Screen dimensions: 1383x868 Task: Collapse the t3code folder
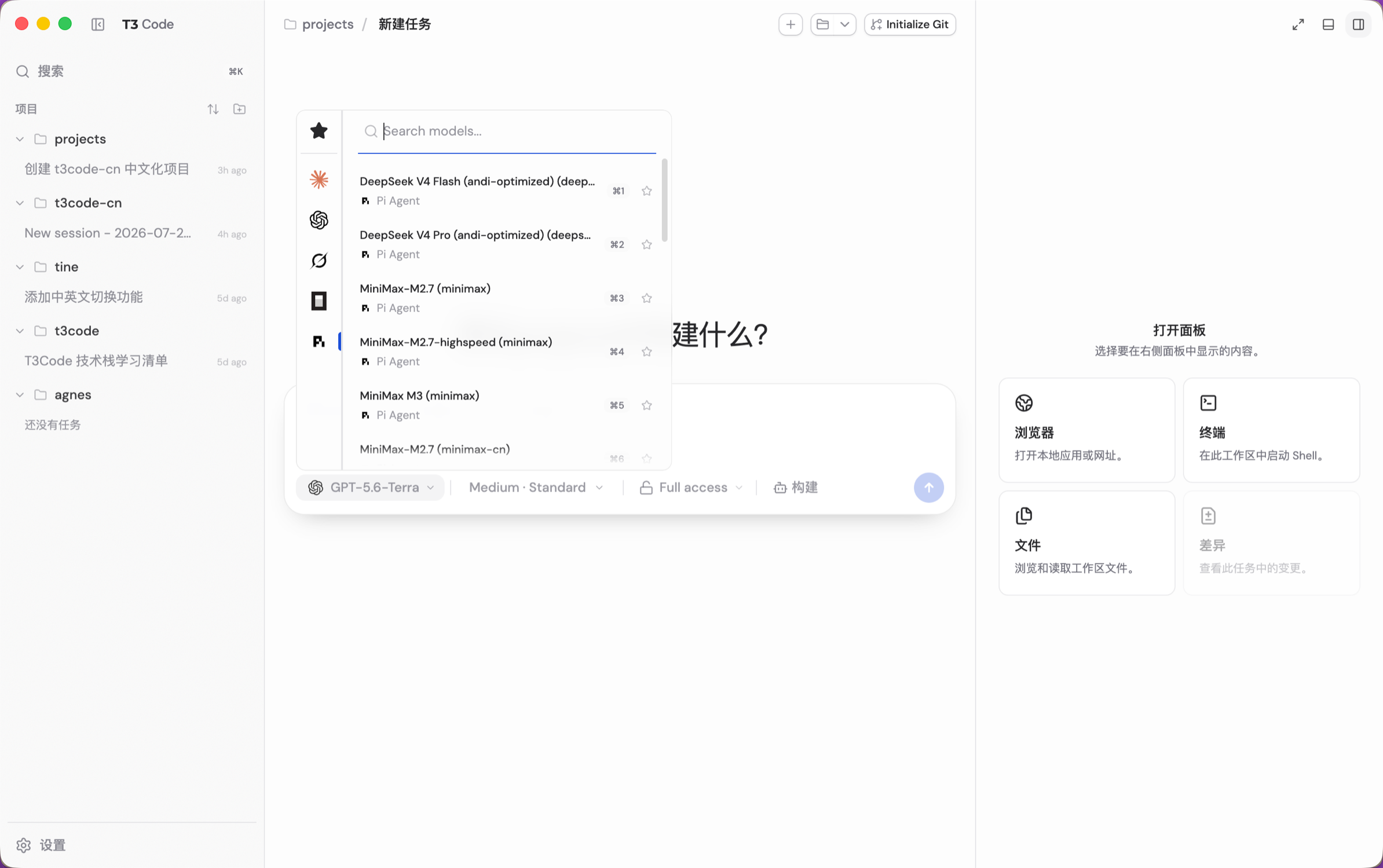point(20,331)
